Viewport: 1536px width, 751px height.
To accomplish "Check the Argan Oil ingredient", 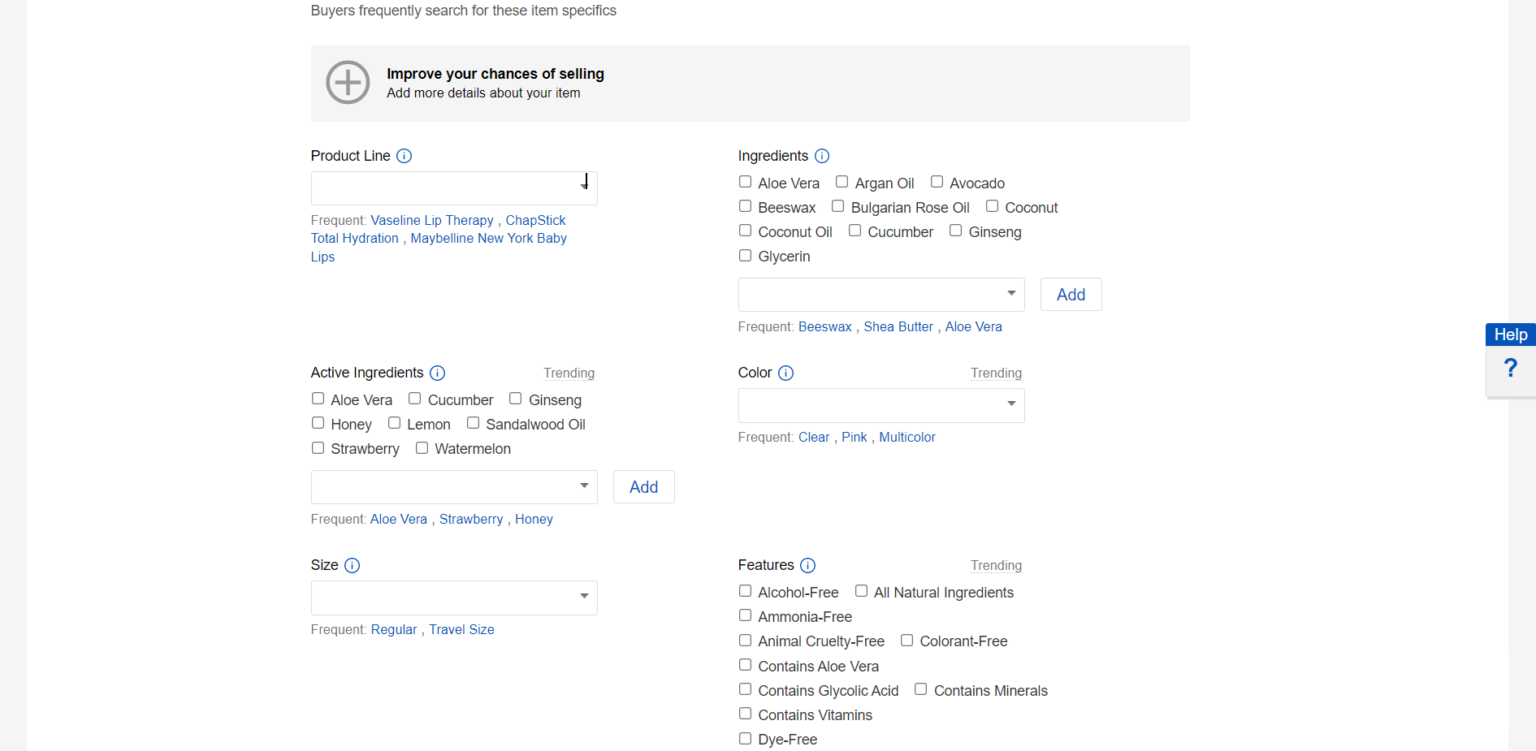I will [x=842, y=182].
